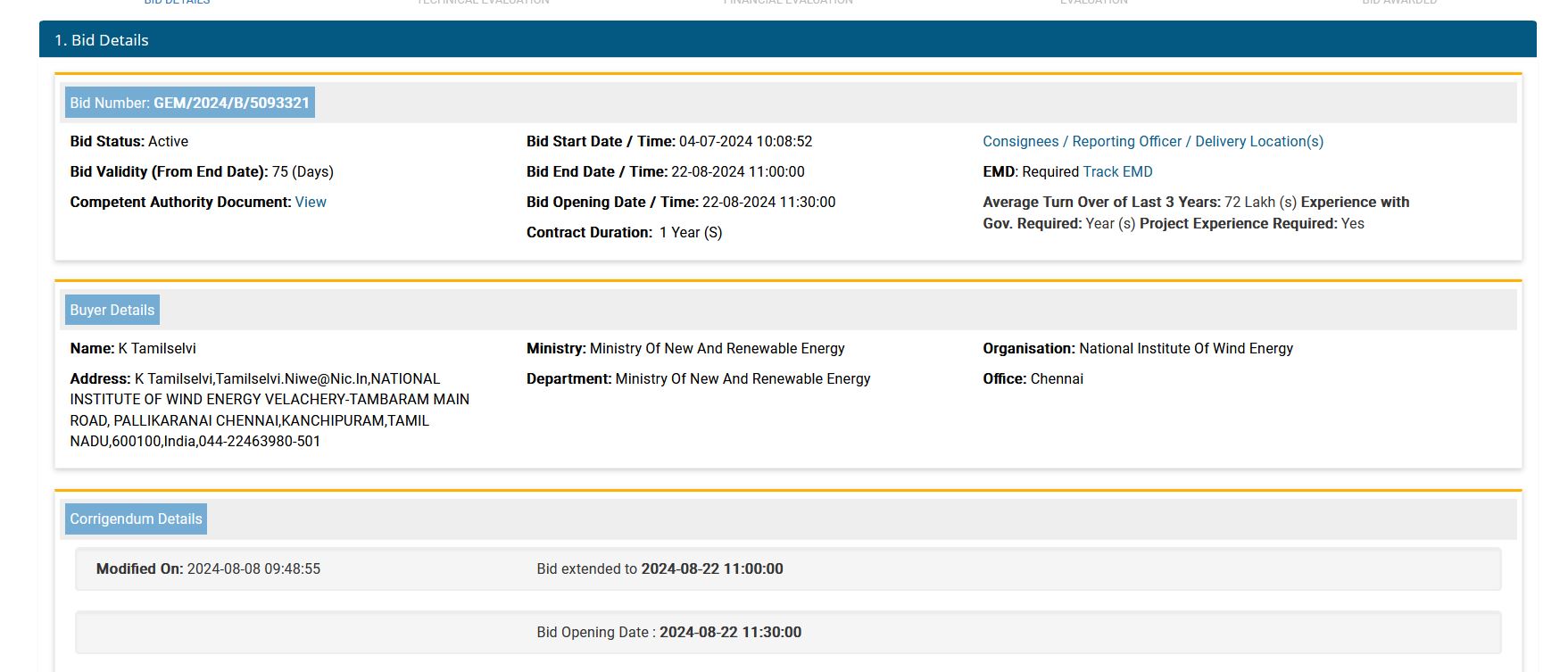1568x672 pixels.
Task: Click the Bid End Date / Time value
Action: (x=737, y=171)
